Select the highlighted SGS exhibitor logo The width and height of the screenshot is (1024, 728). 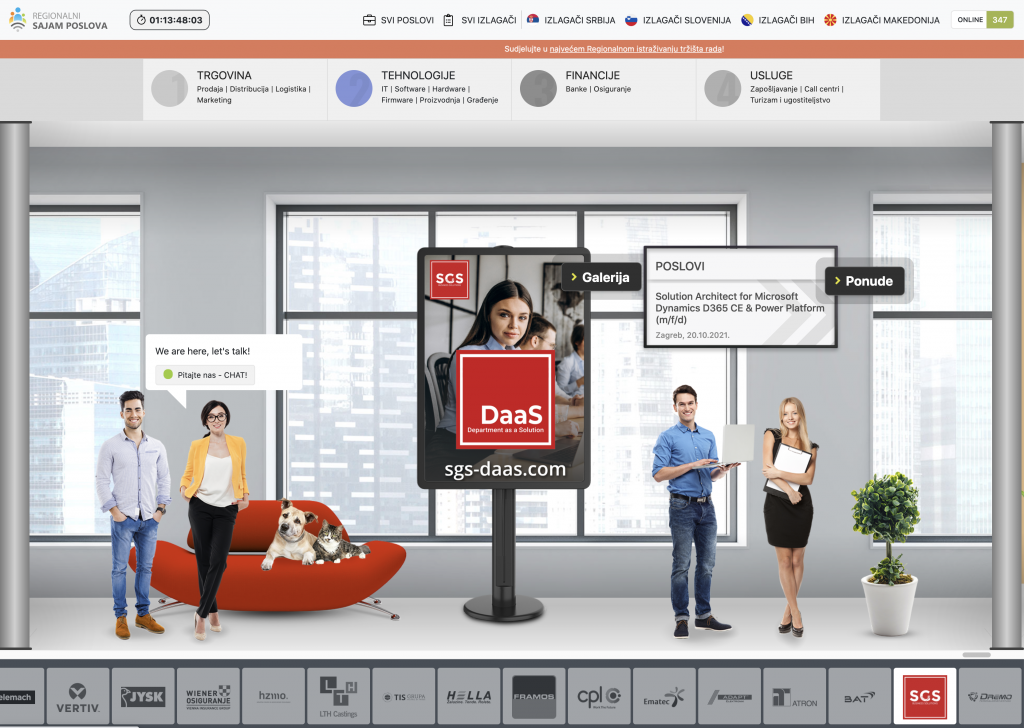pyautogui.click(x=925, y=696)
